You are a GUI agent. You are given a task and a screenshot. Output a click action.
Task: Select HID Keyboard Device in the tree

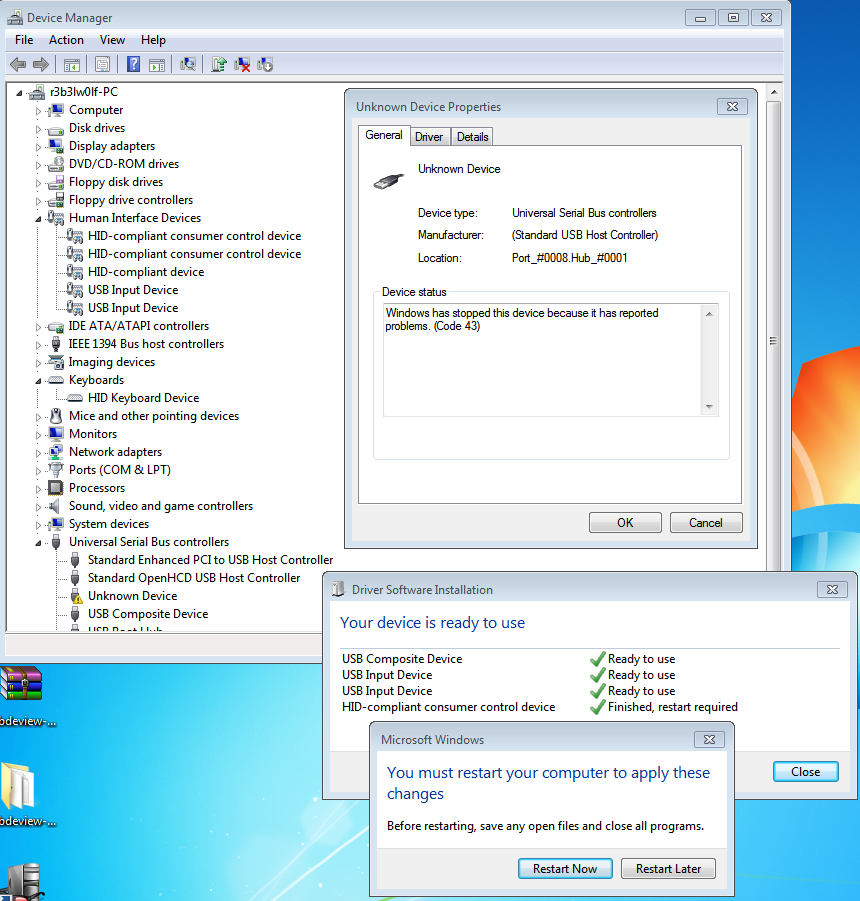[x=143, y=398]
